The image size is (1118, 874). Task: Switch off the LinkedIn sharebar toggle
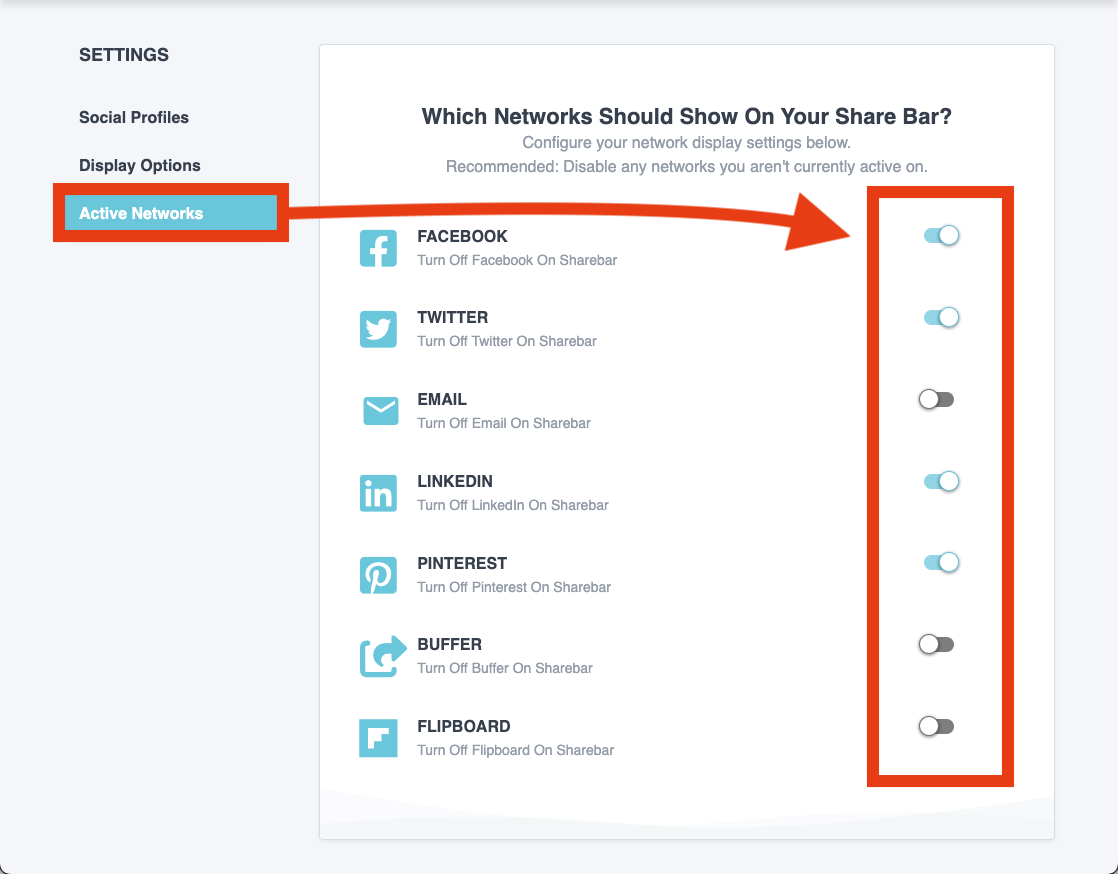pos(941,481)
